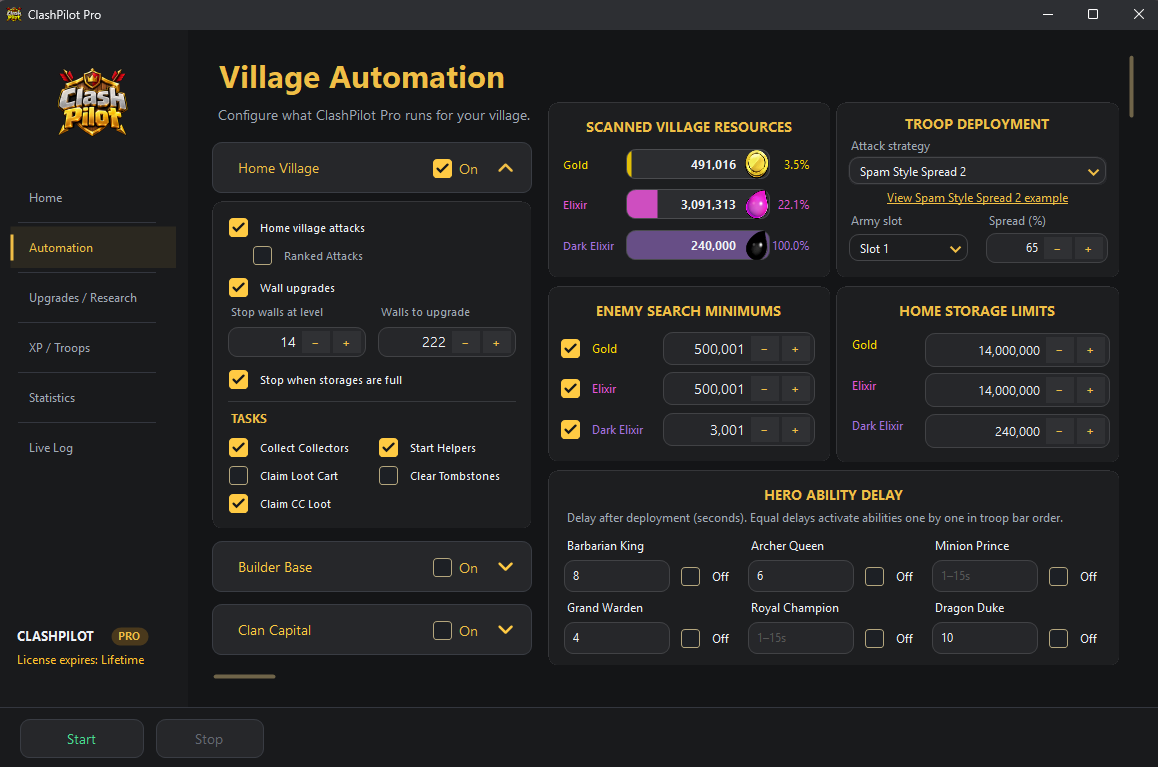This screenshot has height=767, width=1158.
Task: Decrease Stop walls at level value
Action: tap(315, 343)
